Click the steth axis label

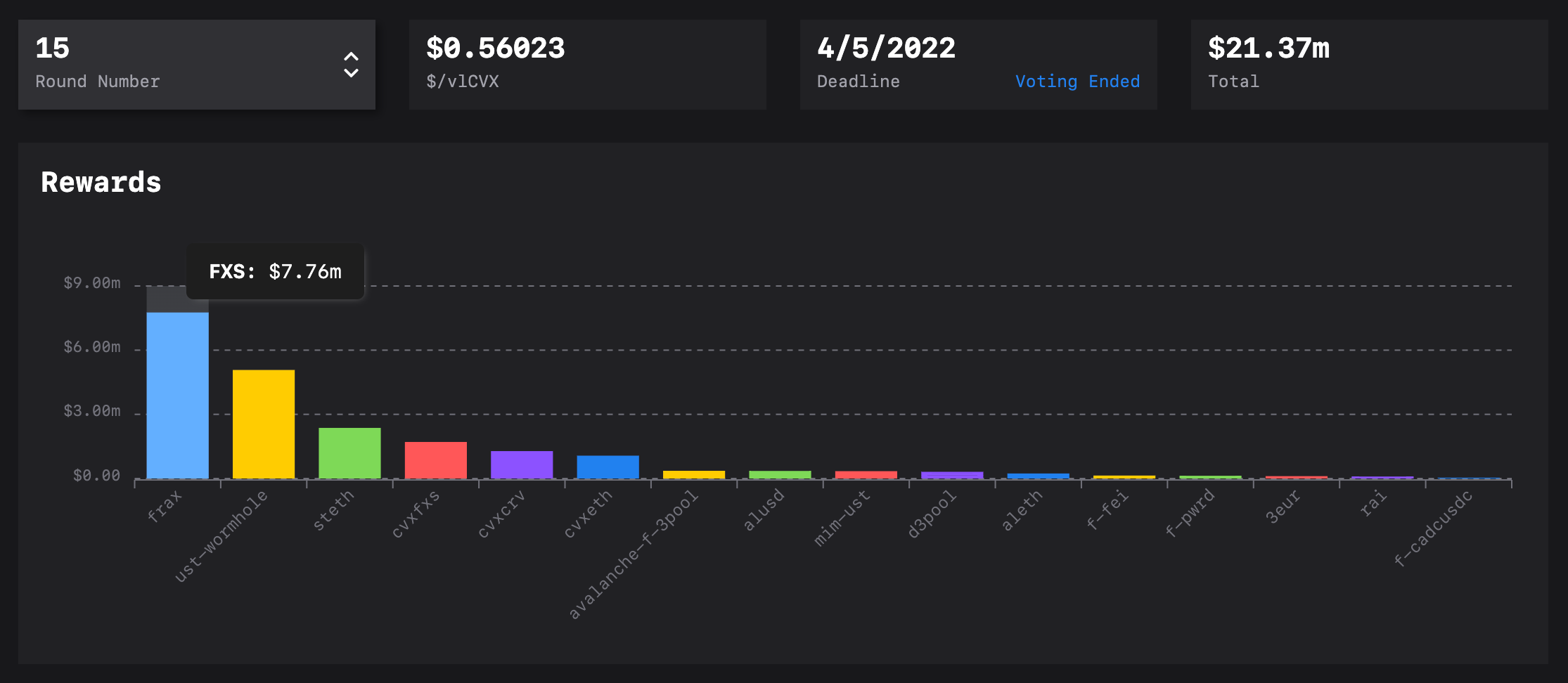coord(333,510)
